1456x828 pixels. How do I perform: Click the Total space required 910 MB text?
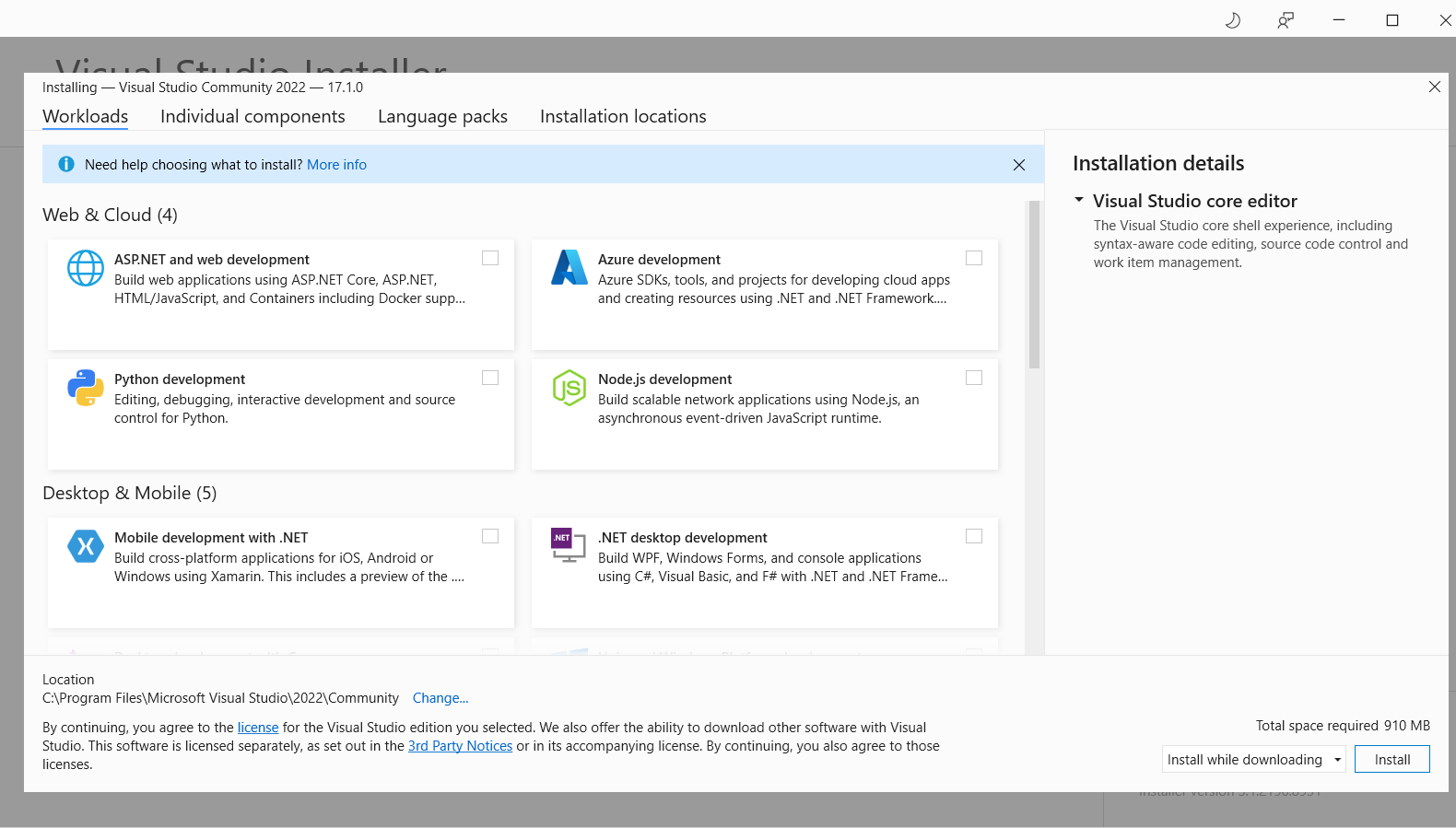click(1343, 726)
